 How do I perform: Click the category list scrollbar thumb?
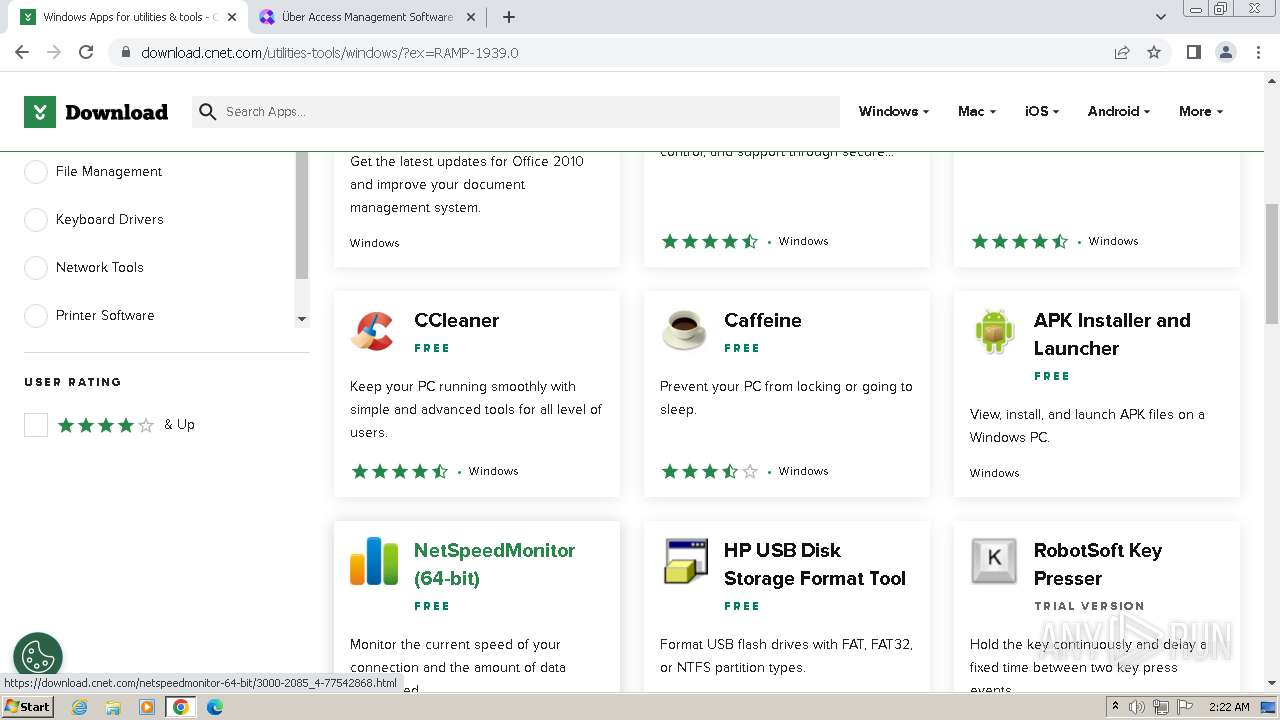pos(302,215)
